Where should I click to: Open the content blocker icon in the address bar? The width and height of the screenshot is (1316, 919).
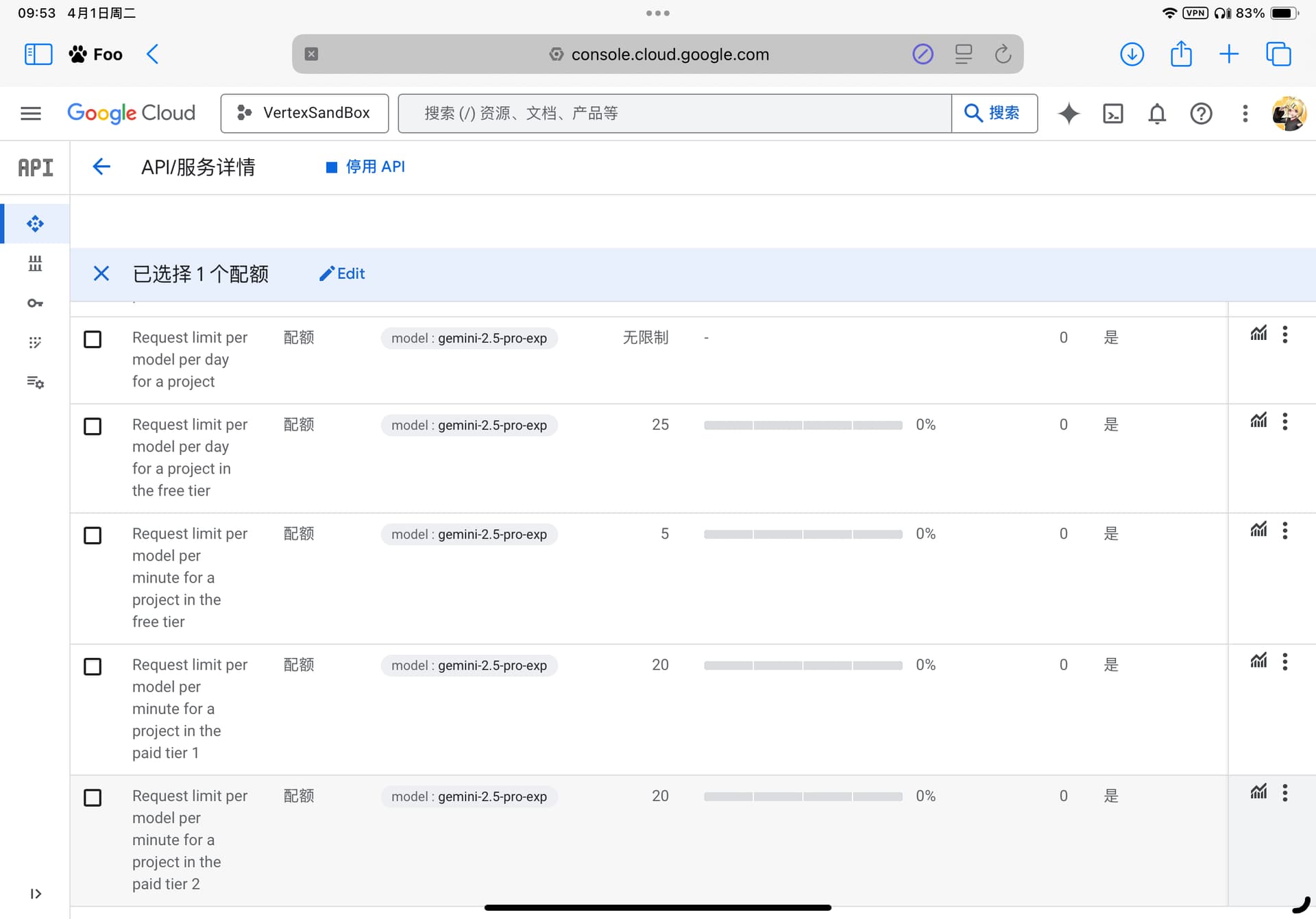coord(923,54)
